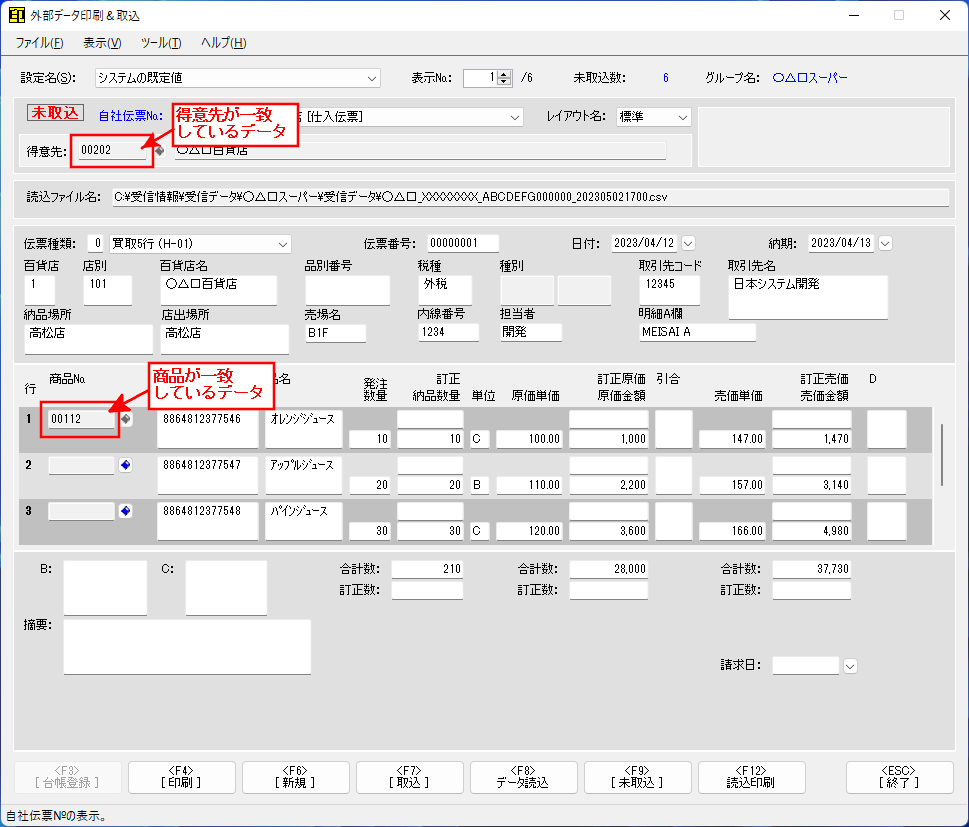Click 原価金額 2,200 in row 2
The image size is (969, 827).
(609, 485)
